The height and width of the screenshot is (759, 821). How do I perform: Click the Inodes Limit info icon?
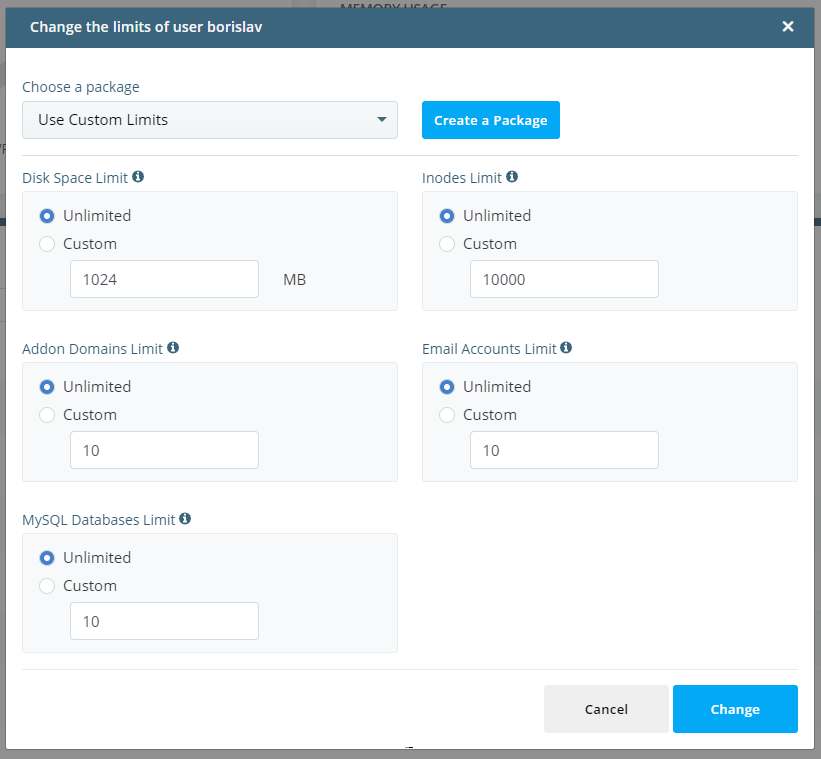[512, 177]
